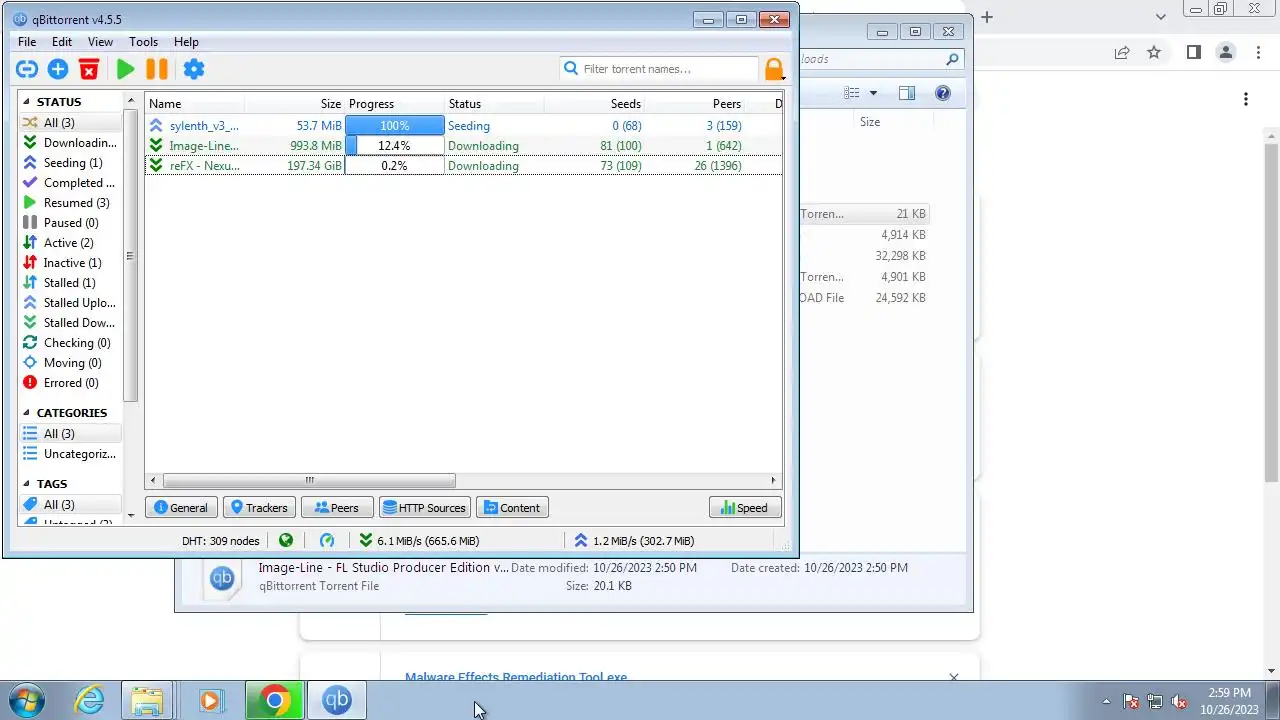Click the download speed status entry
The width and height of the screenshot is (1280, 720).
418,541
